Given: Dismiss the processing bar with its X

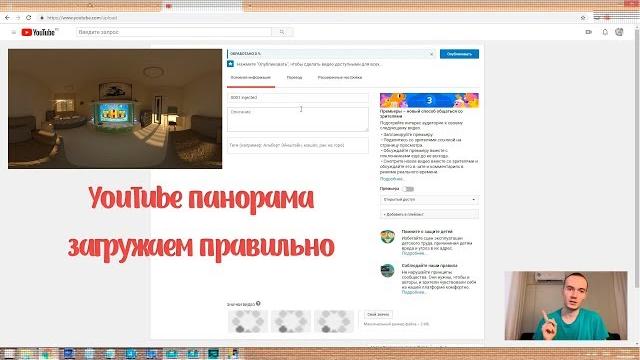Looking at the screenshot, I should (431, 54).
